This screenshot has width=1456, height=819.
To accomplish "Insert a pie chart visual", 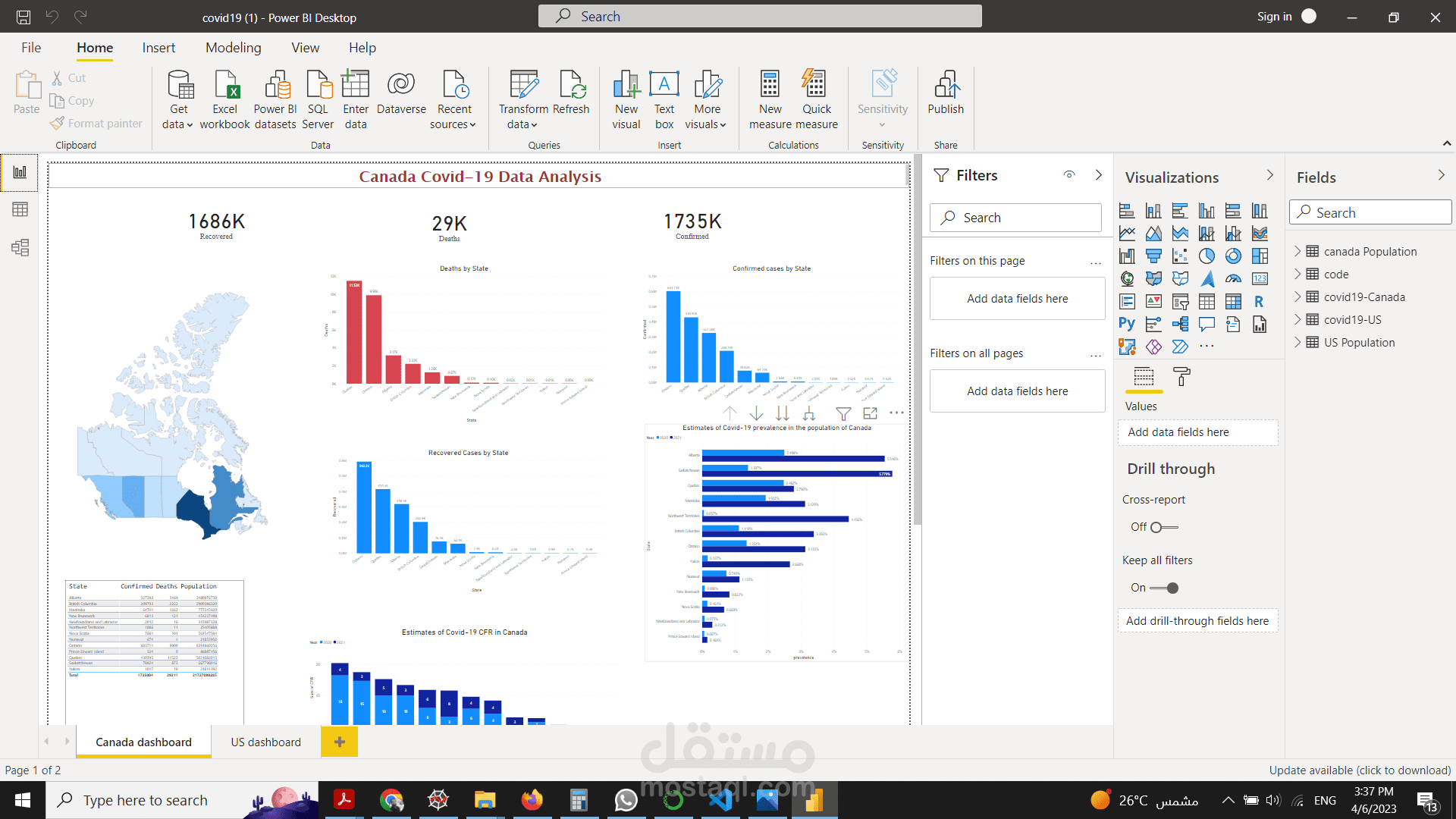I will (1207, 256).
